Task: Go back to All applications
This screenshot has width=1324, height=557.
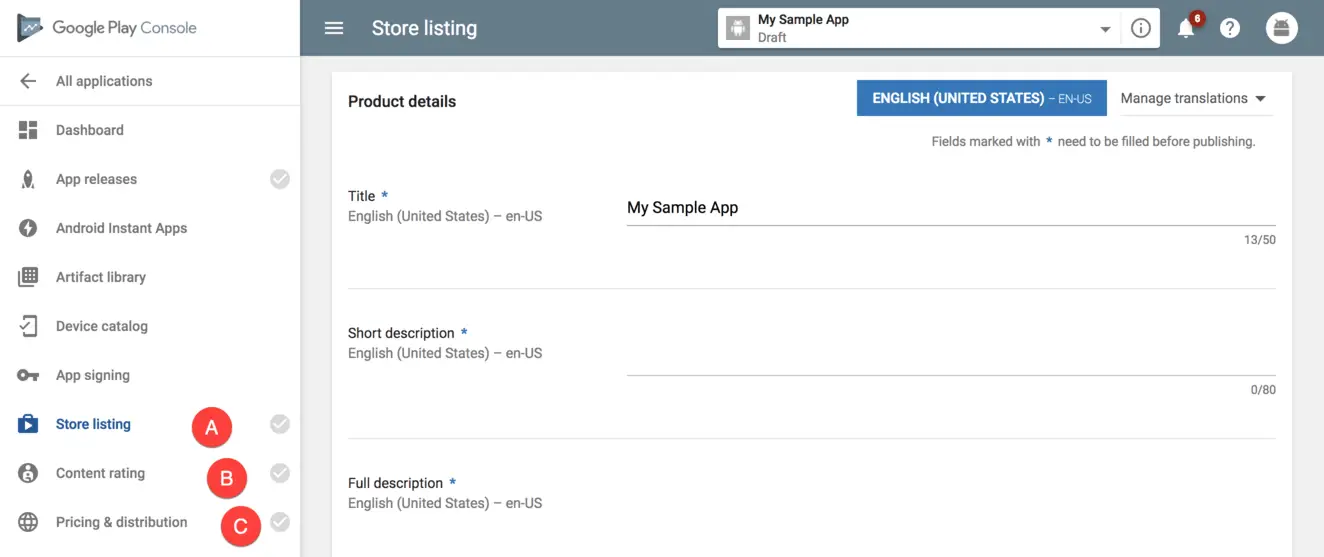Action: tap(103, 81)
